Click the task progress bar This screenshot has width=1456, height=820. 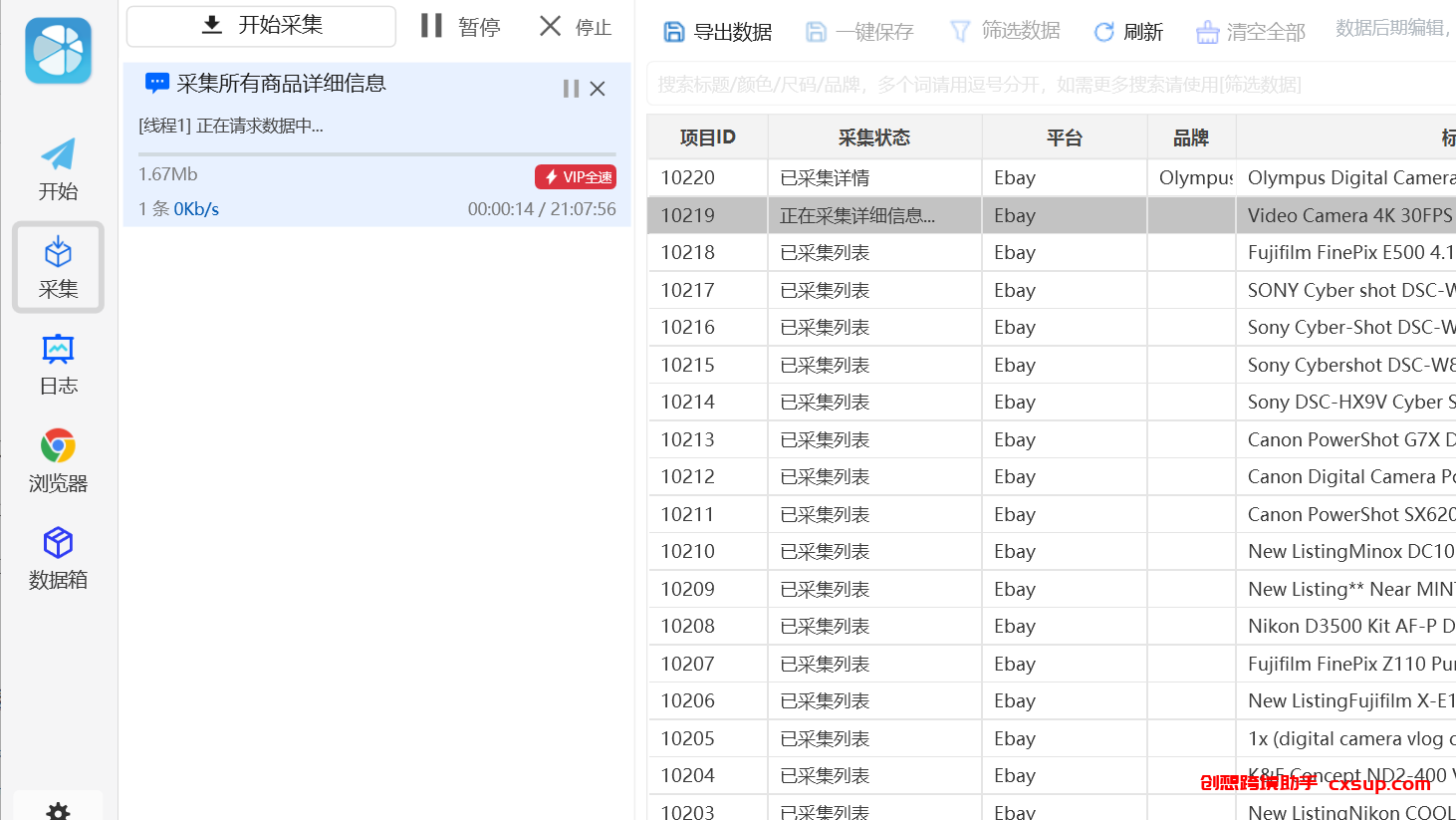(377, 154)
